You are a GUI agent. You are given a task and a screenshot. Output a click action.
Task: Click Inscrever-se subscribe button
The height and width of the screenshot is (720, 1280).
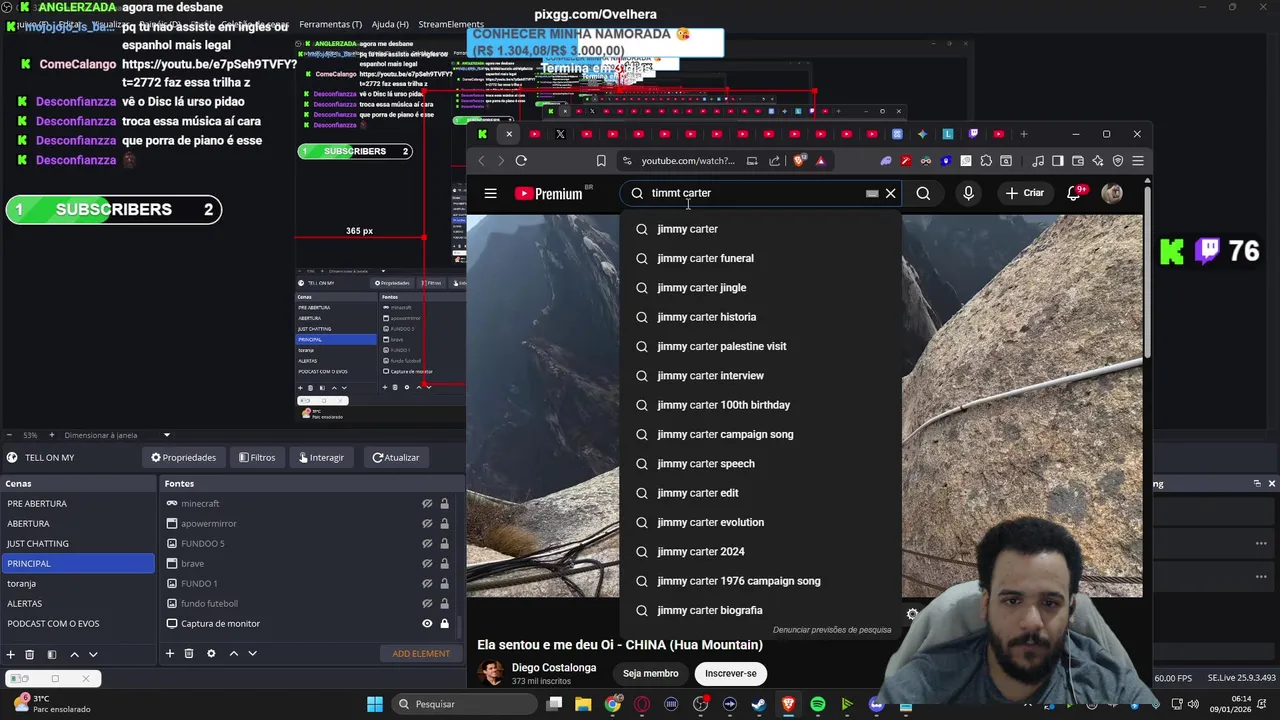click(x=731, y=673)
